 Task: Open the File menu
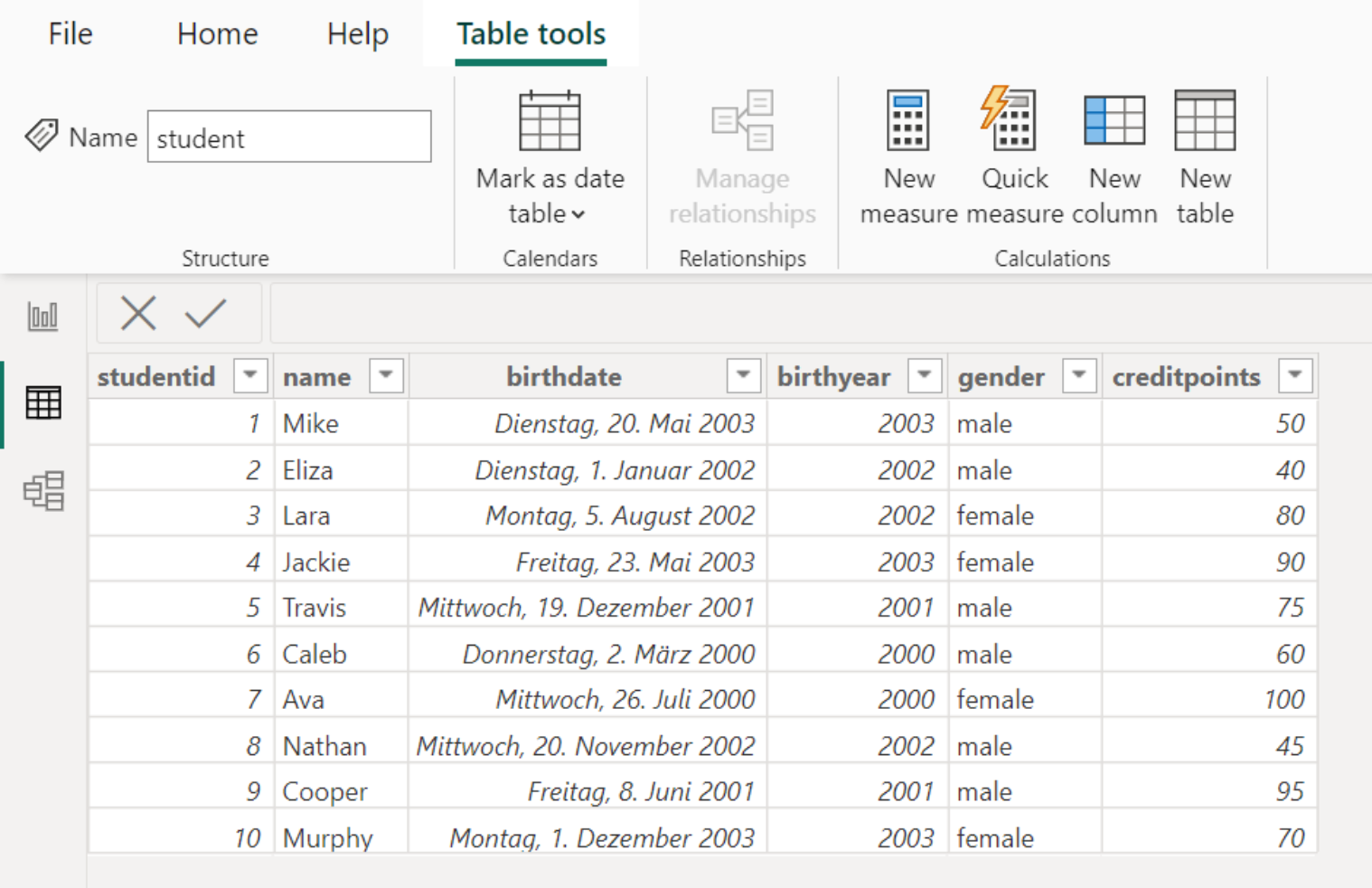(x=70, y=34)
